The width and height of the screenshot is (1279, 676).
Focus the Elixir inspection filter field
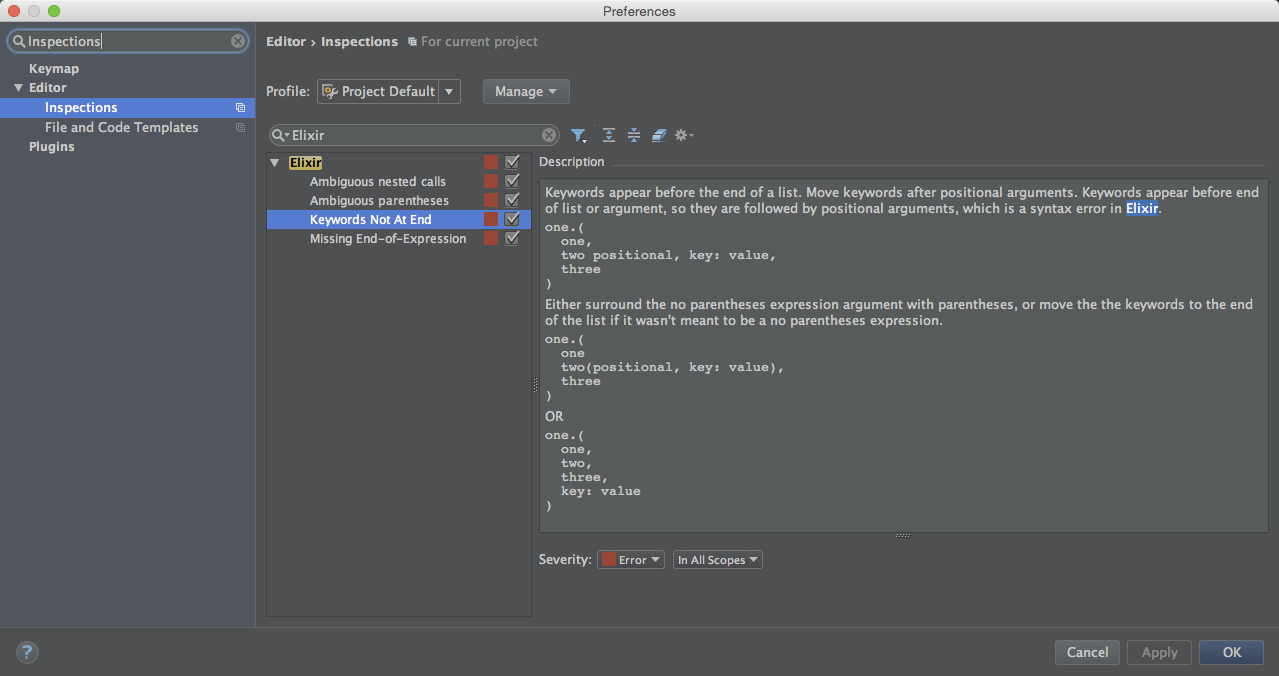414,135
